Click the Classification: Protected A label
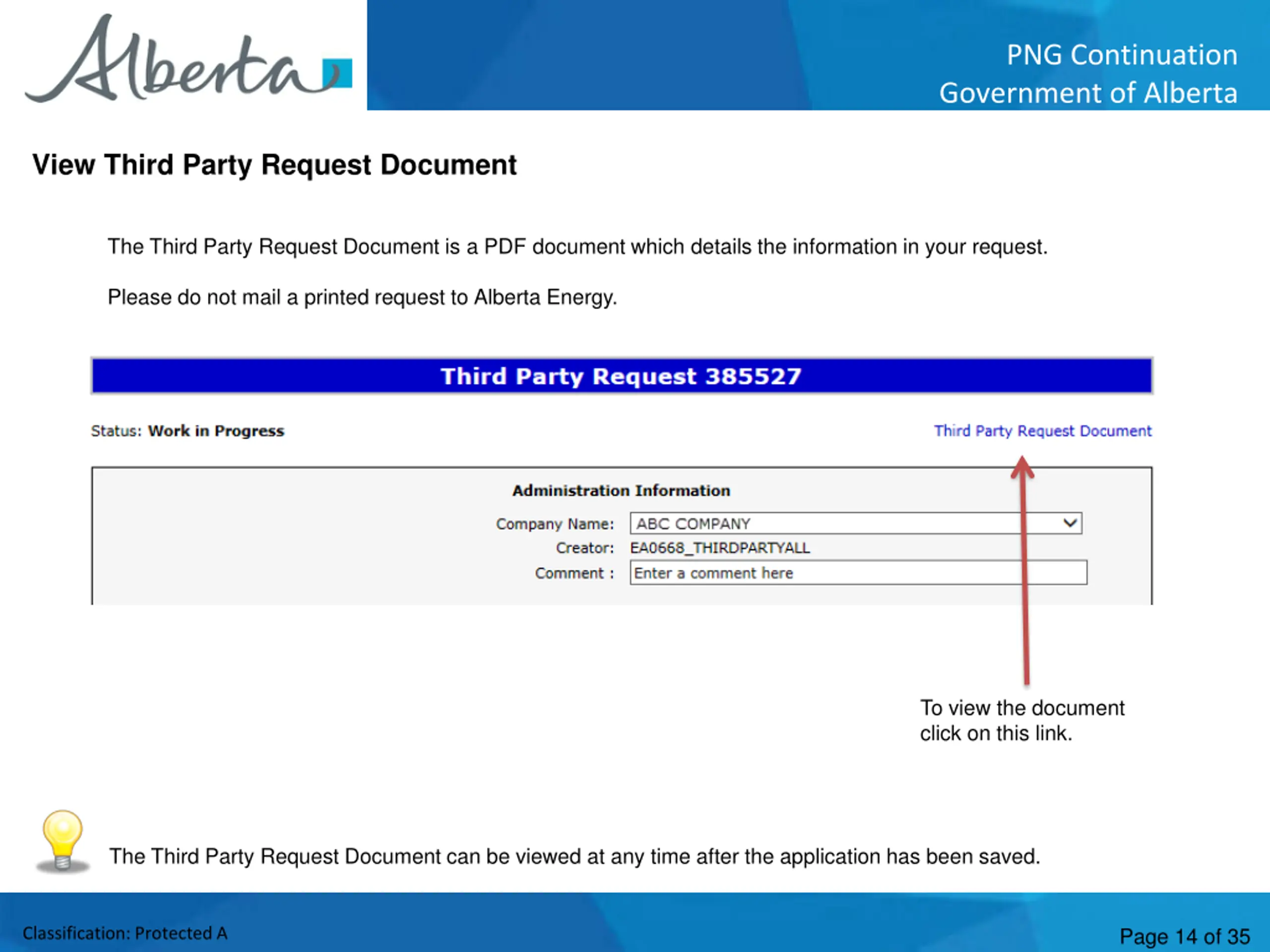This screenshot has height=952, width=1270. point(125,934)
